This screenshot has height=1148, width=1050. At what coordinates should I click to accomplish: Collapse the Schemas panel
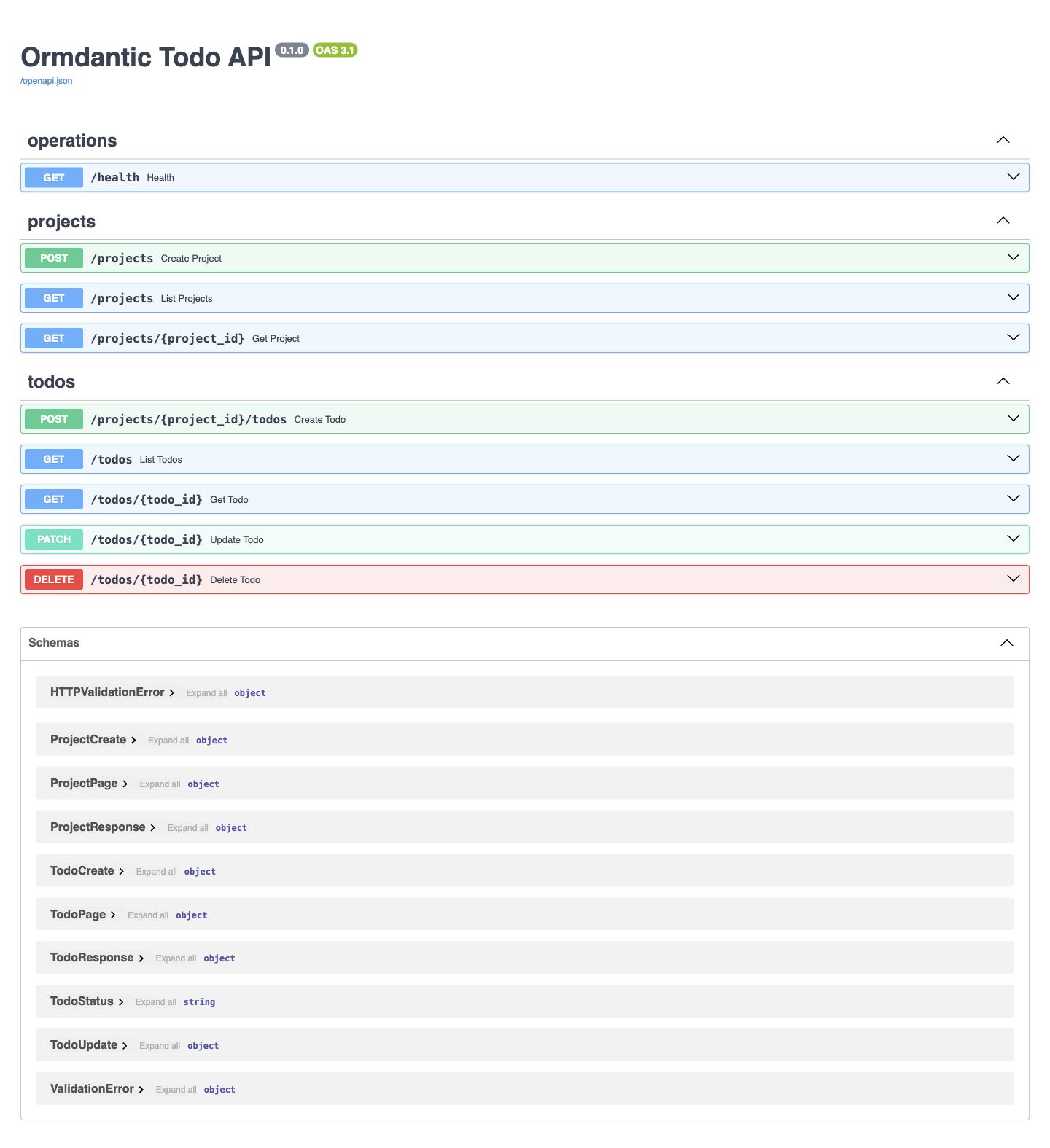(1007, 643)
